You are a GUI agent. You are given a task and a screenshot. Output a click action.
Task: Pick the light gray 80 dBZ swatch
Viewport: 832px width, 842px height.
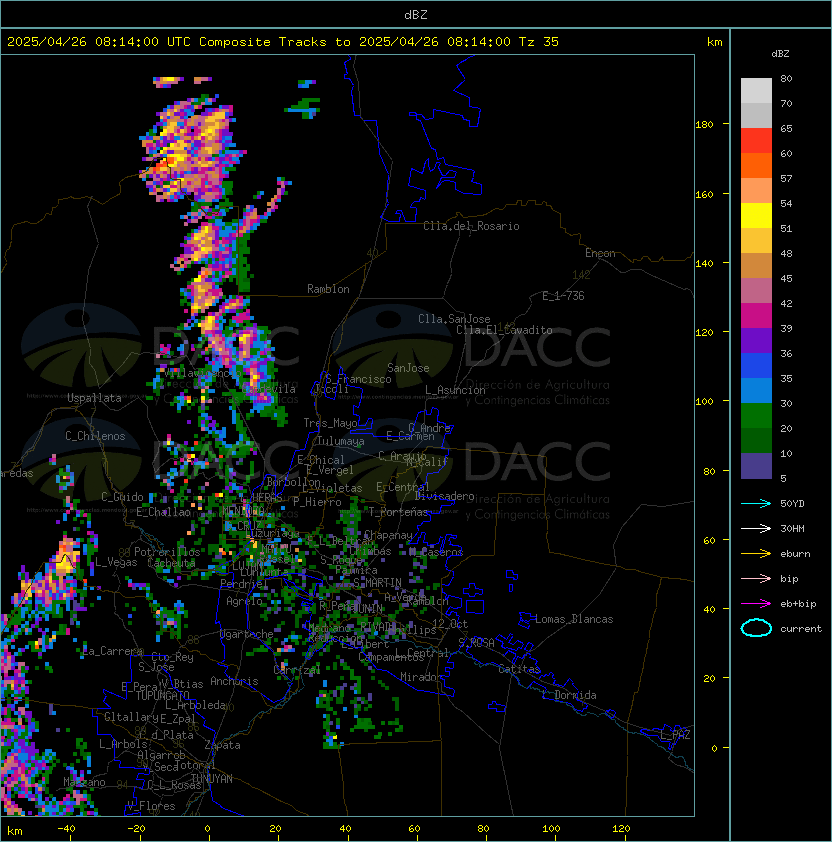point(756,90)
